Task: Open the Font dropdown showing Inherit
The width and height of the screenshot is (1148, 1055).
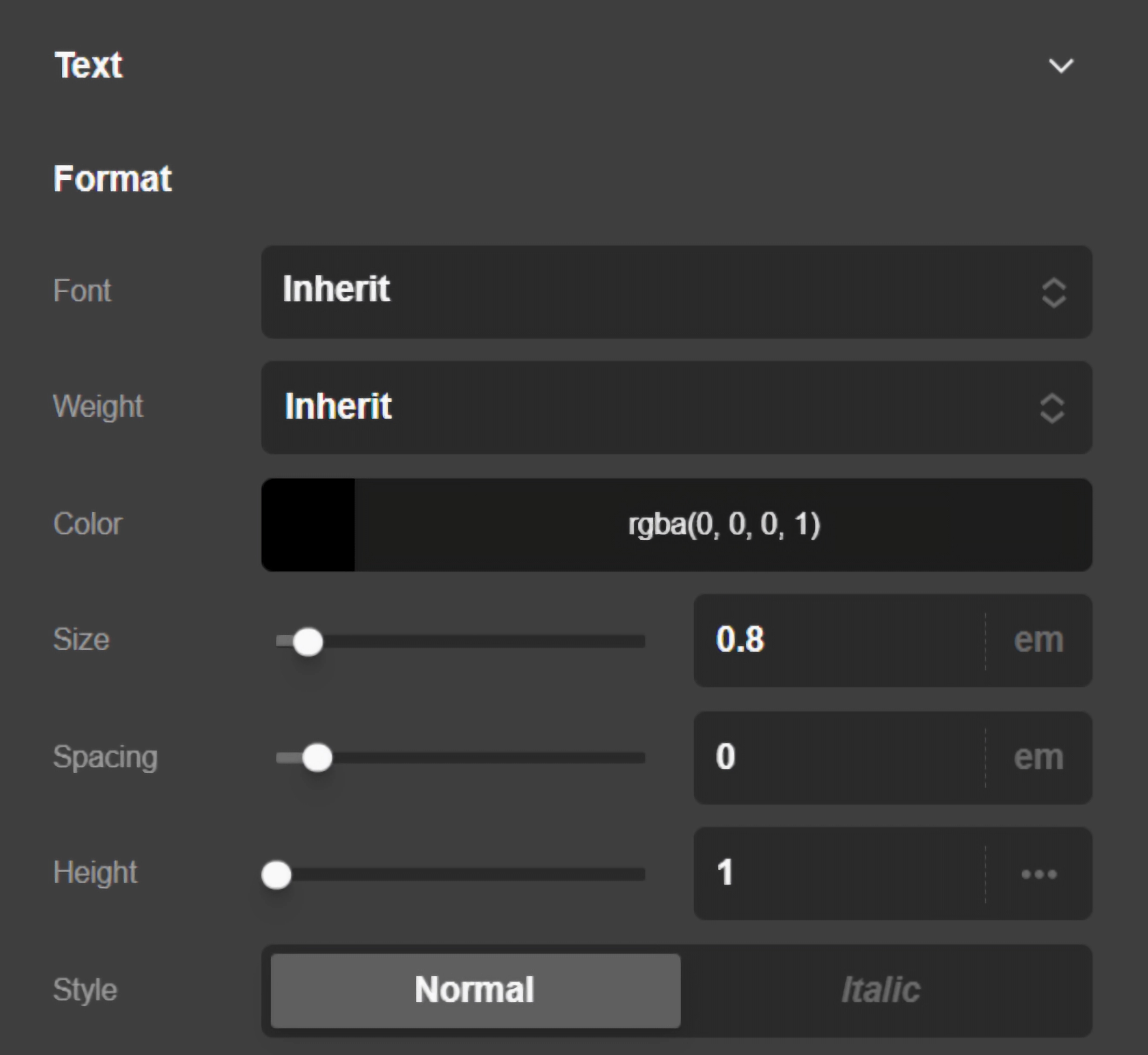Action: [x=628, y=291]
